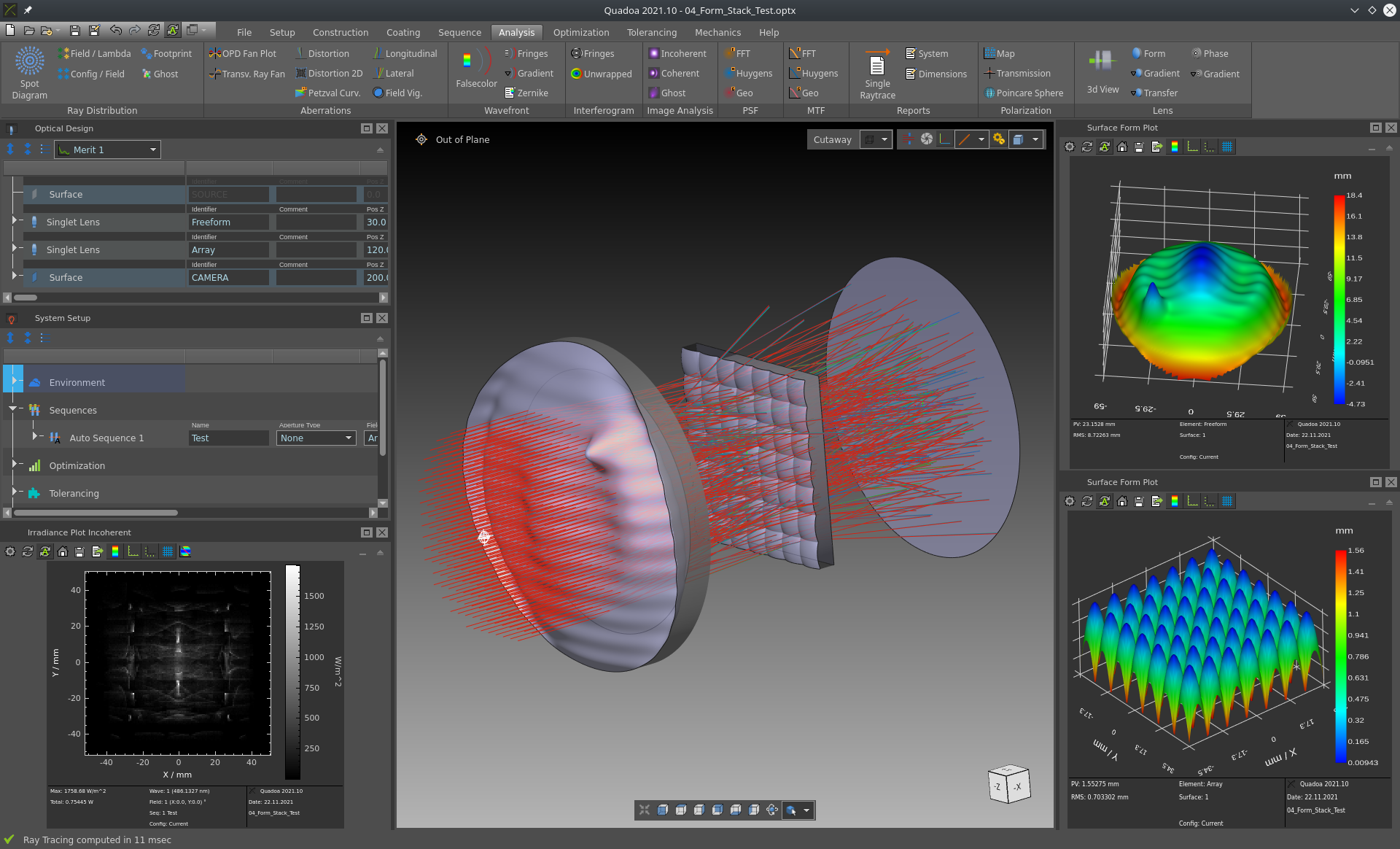The image size is (1400, 849).
Task: Open the File menu
Action: coord(244,32)
